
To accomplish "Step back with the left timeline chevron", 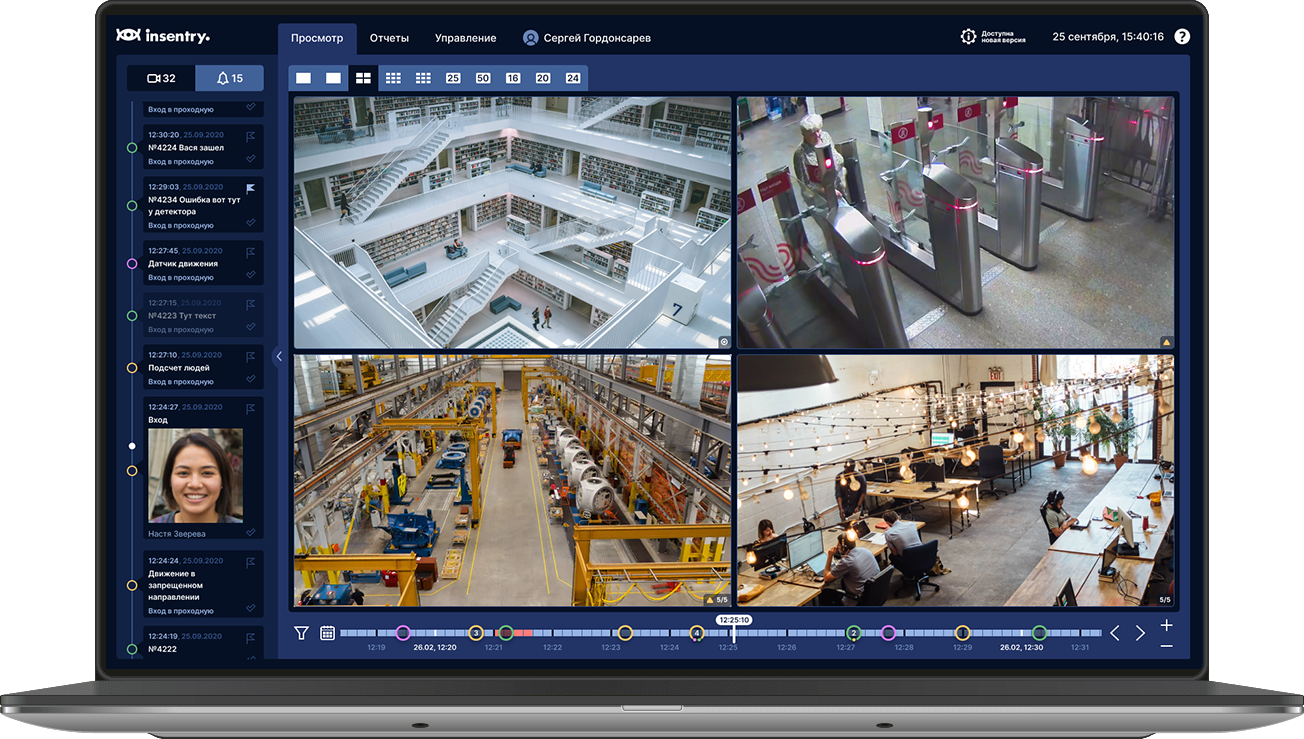I will tap(1115, 632).
